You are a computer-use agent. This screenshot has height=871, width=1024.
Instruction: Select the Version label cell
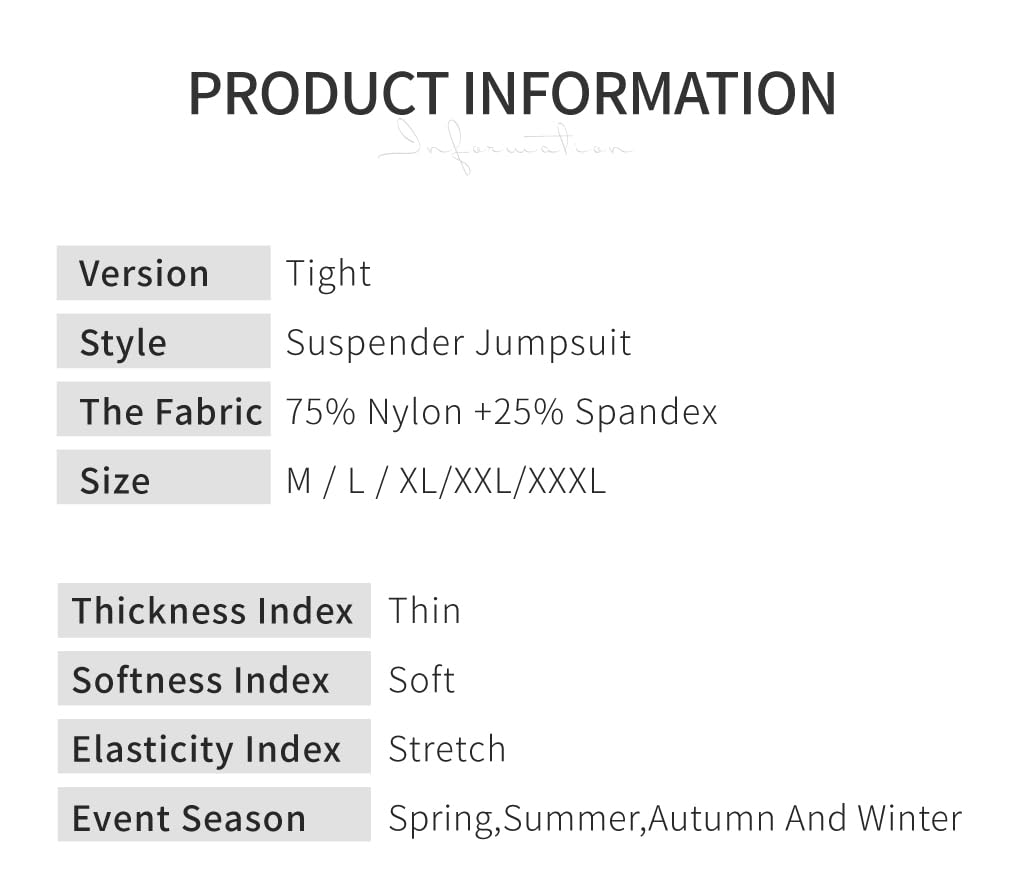coord(163,273)
